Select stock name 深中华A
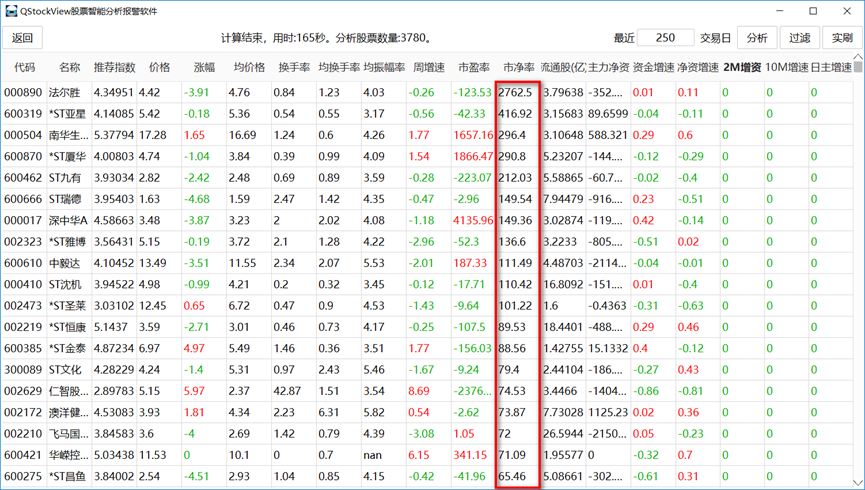Screen dimensions: 865x490 tap(68, 221)
